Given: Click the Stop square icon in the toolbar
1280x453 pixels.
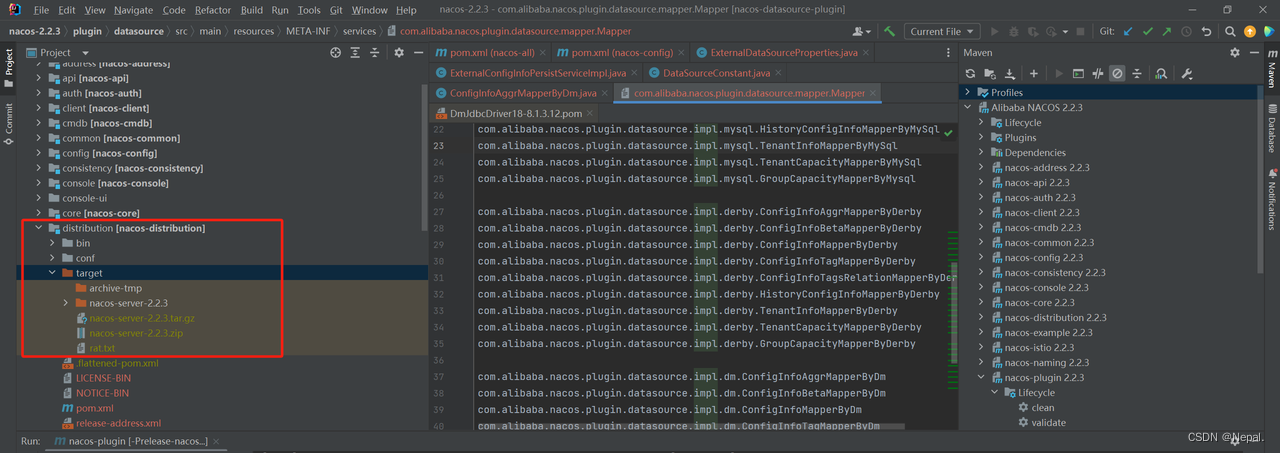Looking at the screenshot, I should 1082,31.
